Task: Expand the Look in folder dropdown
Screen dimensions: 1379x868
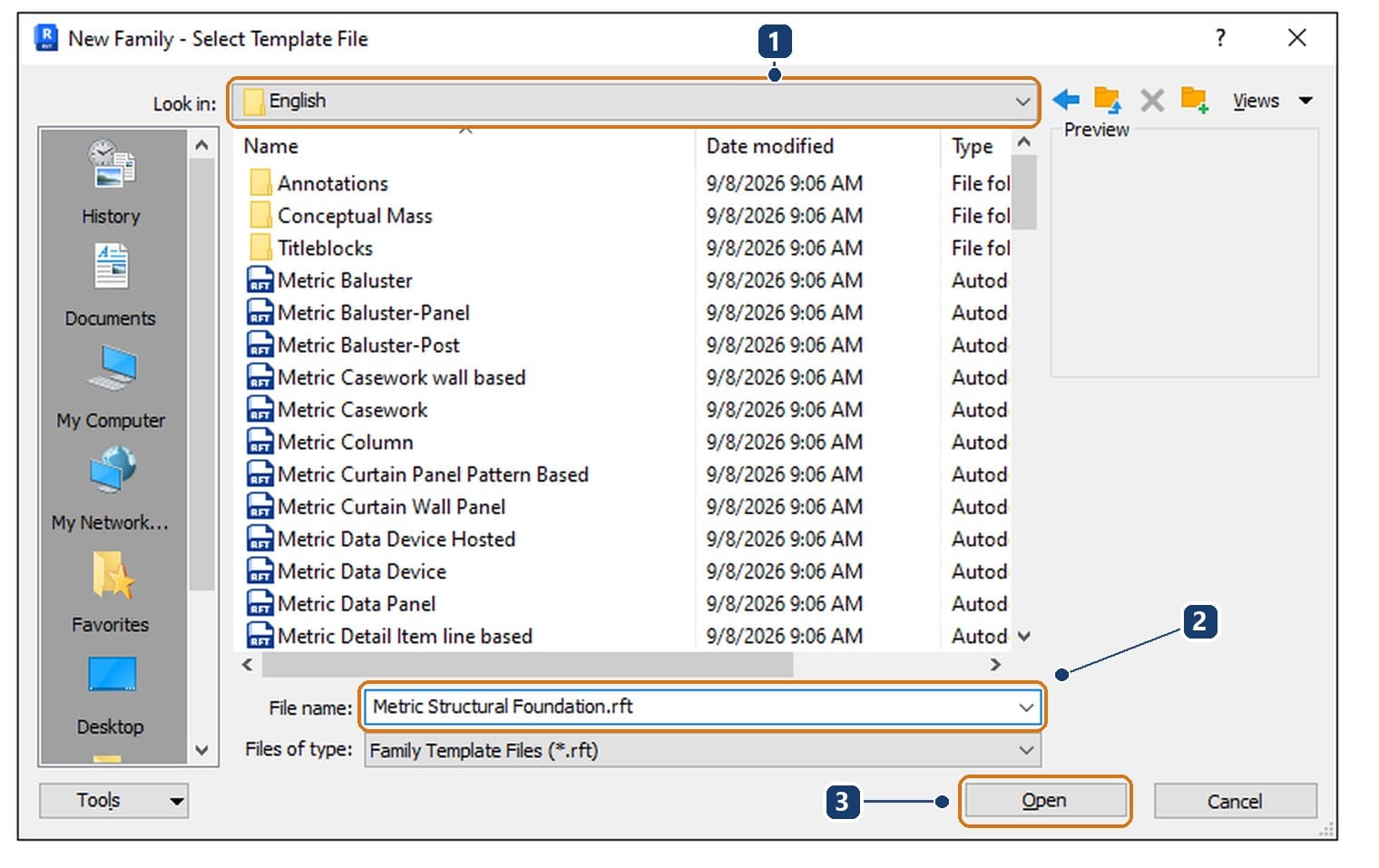Action: click(x=1022, y=102)
